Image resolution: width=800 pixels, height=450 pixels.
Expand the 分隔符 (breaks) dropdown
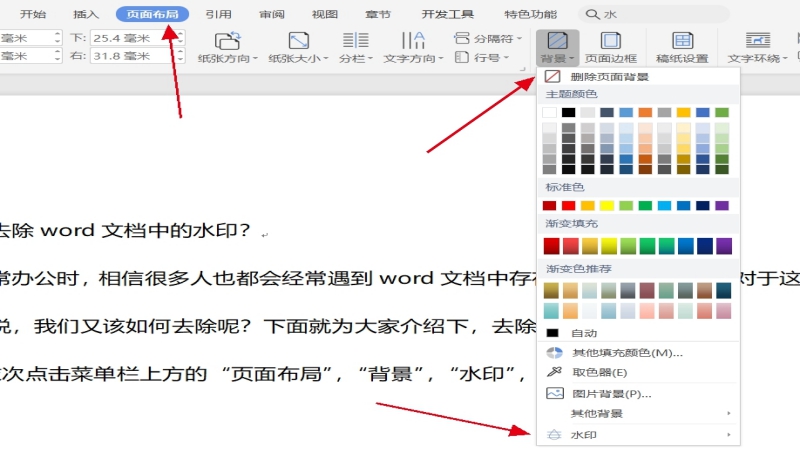(x=490, y=38)
